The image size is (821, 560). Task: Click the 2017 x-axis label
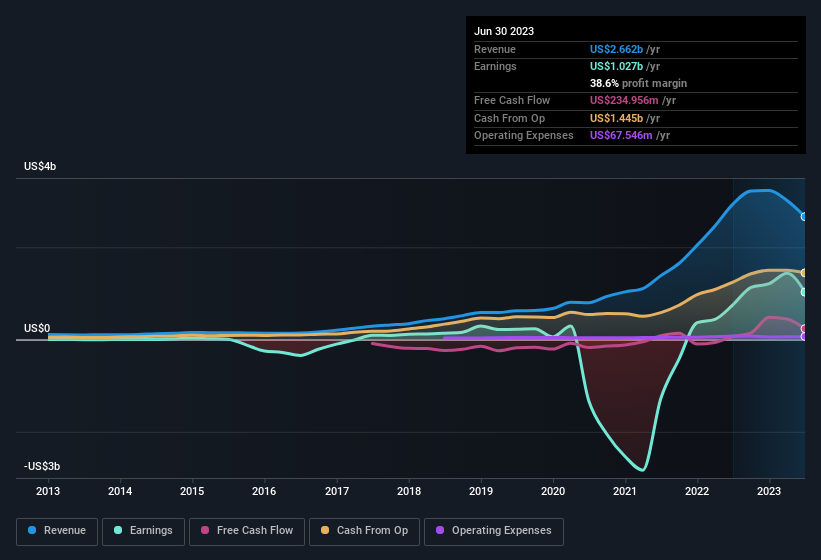point(337,491)
